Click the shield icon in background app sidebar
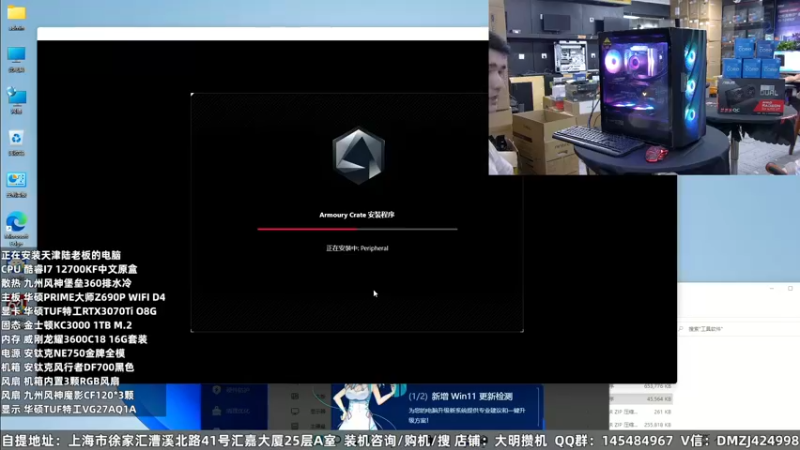The width and height of the screenshot is (800, 450). point(216,390)
